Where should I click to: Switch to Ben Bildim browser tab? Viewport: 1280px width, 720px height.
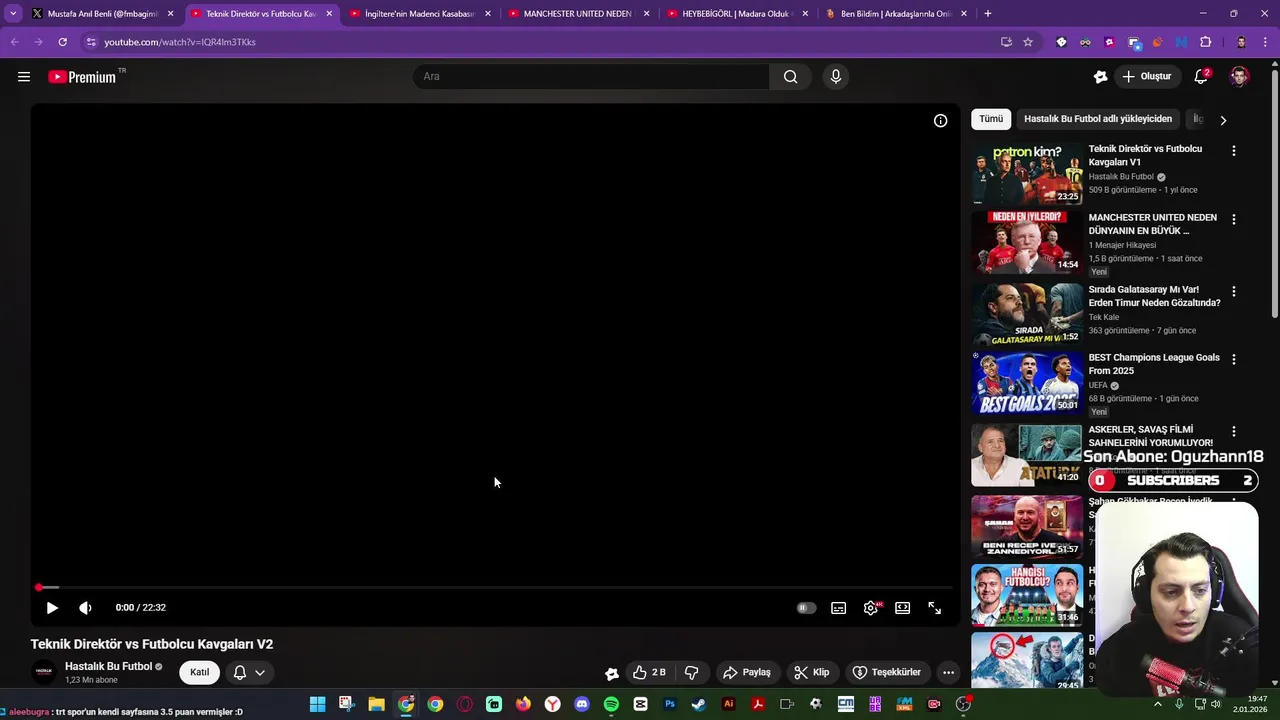(x=895, y=14)
